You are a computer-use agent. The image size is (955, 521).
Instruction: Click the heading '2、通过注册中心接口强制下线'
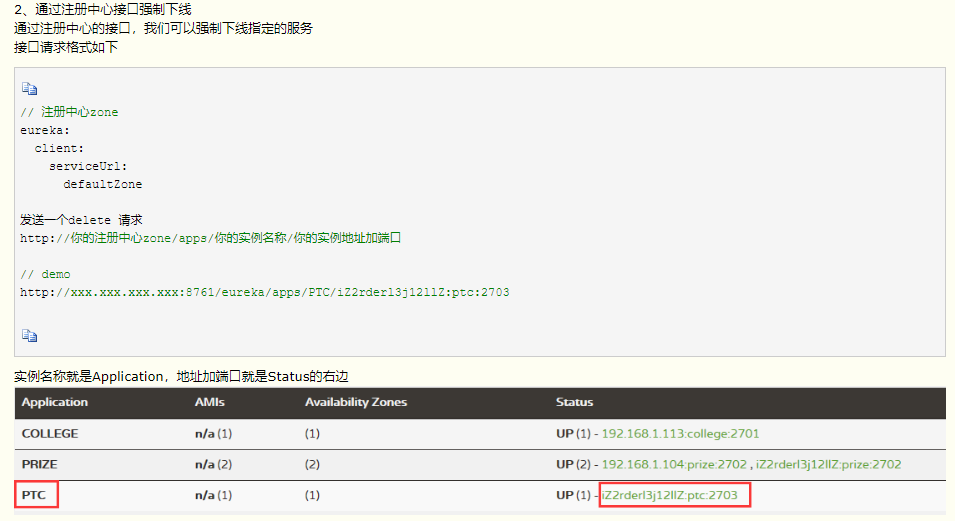102,10
